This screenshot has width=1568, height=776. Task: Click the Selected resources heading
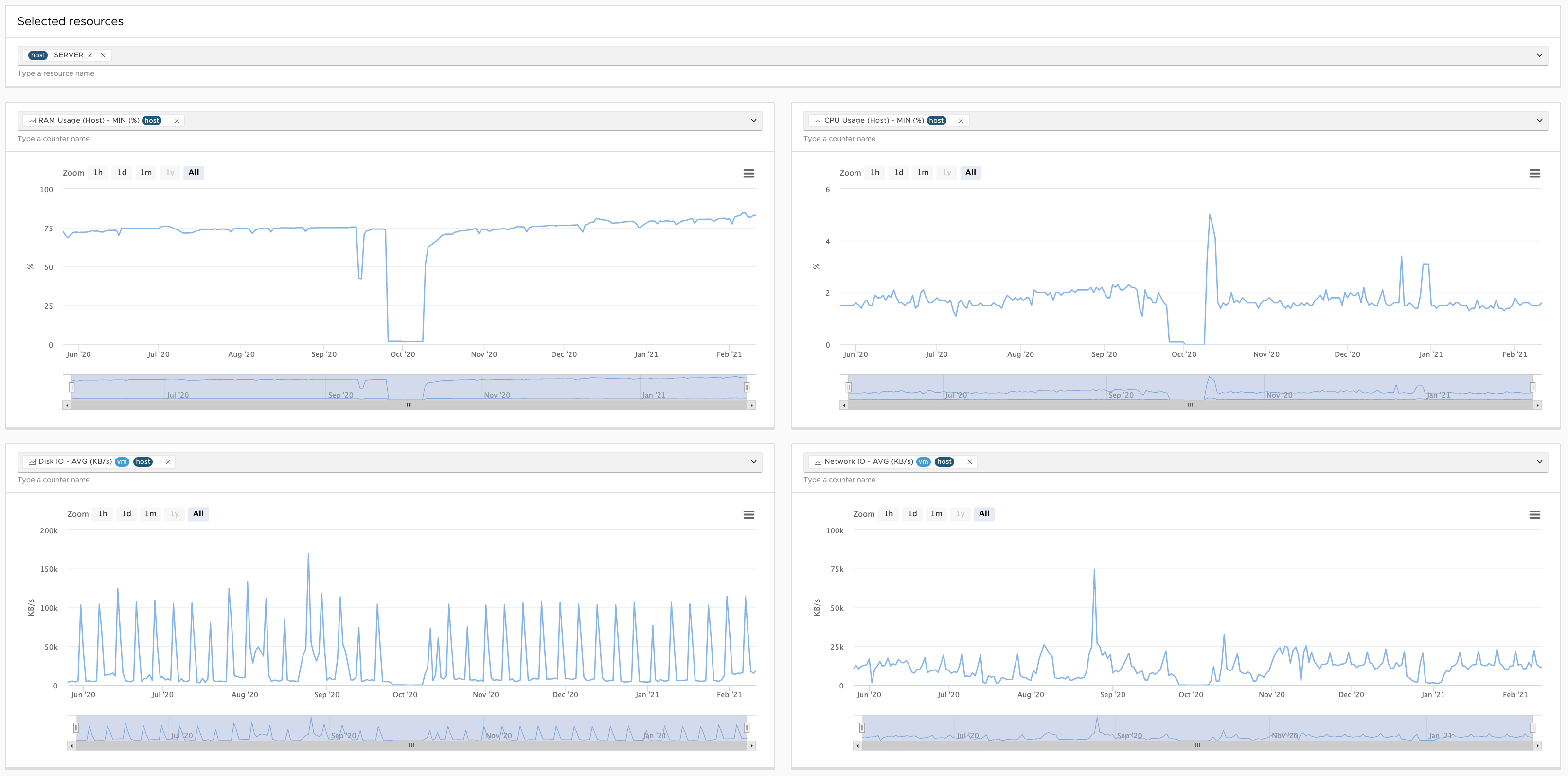coord(71,21)
